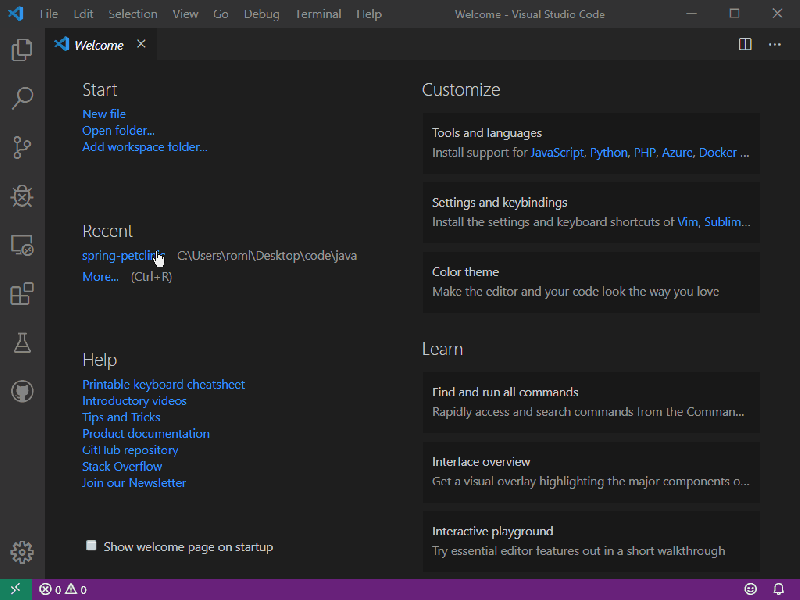Click the flask test icon in the sidebar
800x600 pixels.
pos(22,342)
